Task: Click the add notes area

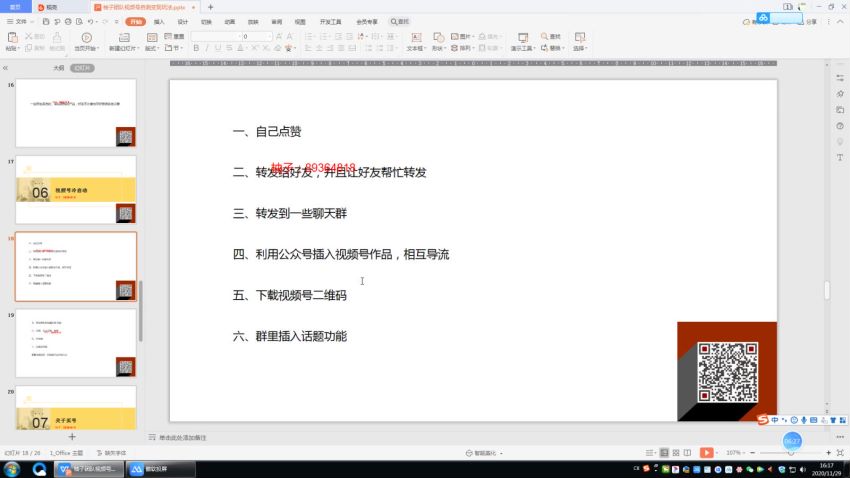Action: point(183,437)
